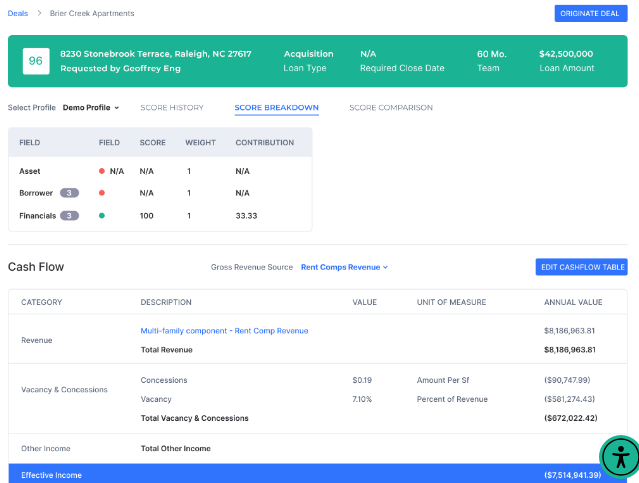Switch to the Score History tab
The height and width of the screenshot is (483, 639).
tap(171, 107)
